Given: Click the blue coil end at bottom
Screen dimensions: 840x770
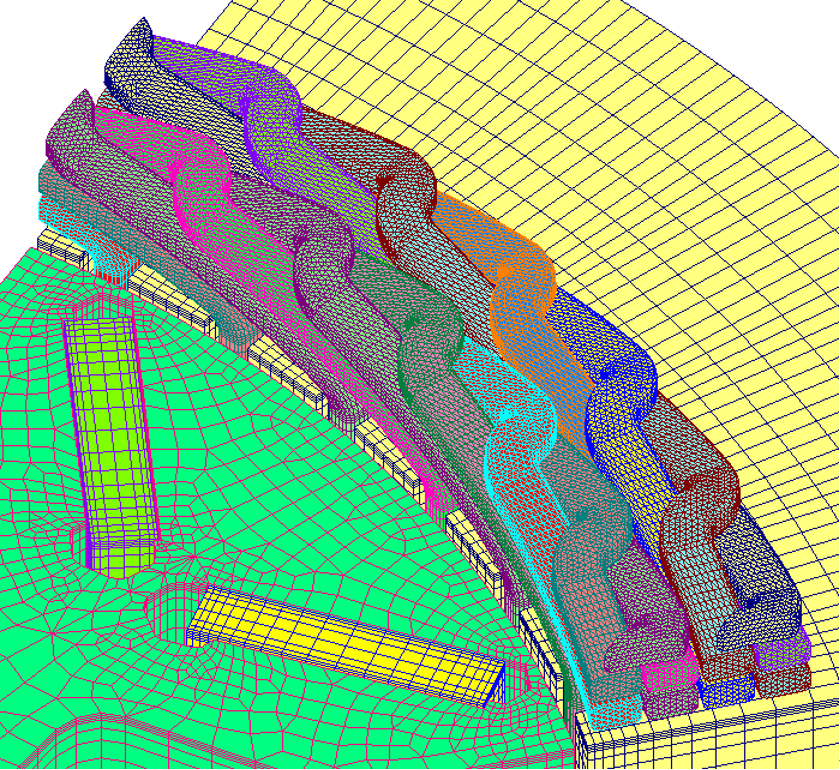Looking at the screenshot, I should pos(722,690).
